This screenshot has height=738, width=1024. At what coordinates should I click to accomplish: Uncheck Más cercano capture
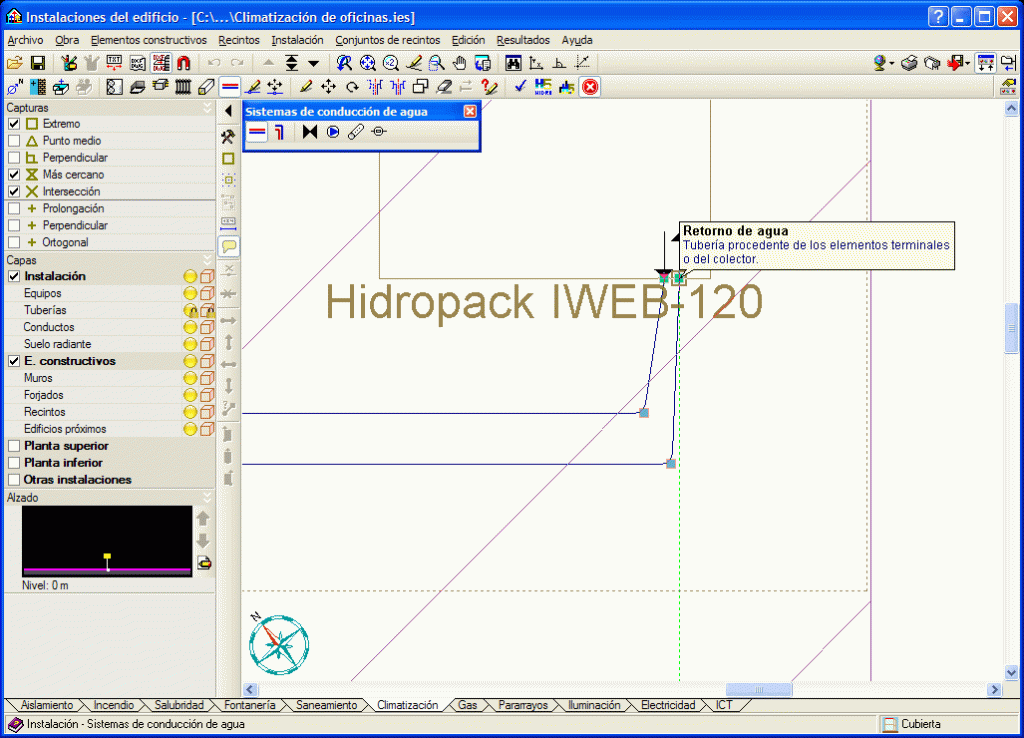coord(14,174)
